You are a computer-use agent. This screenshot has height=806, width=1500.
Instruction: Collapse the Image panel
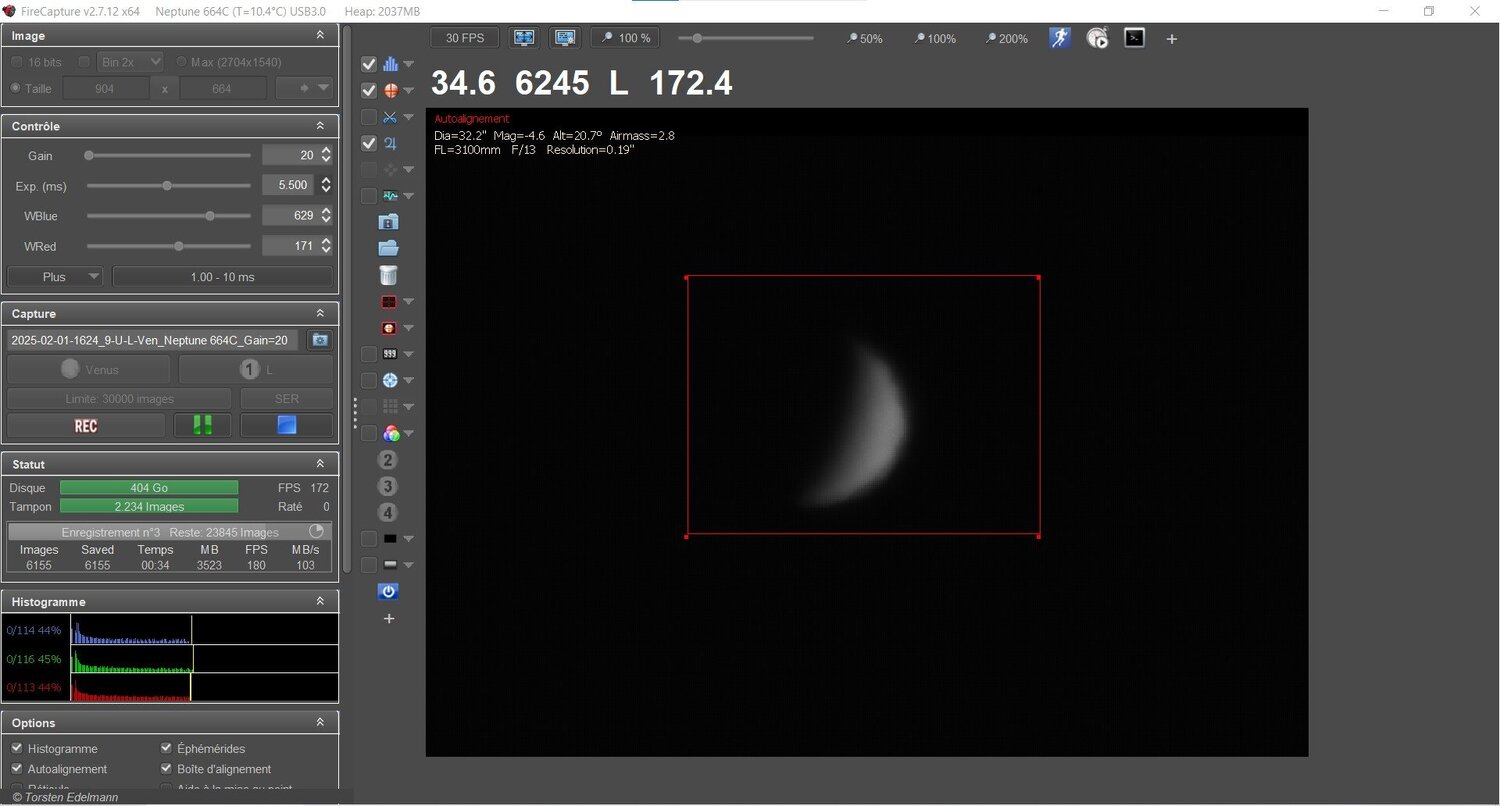point(320,35)
